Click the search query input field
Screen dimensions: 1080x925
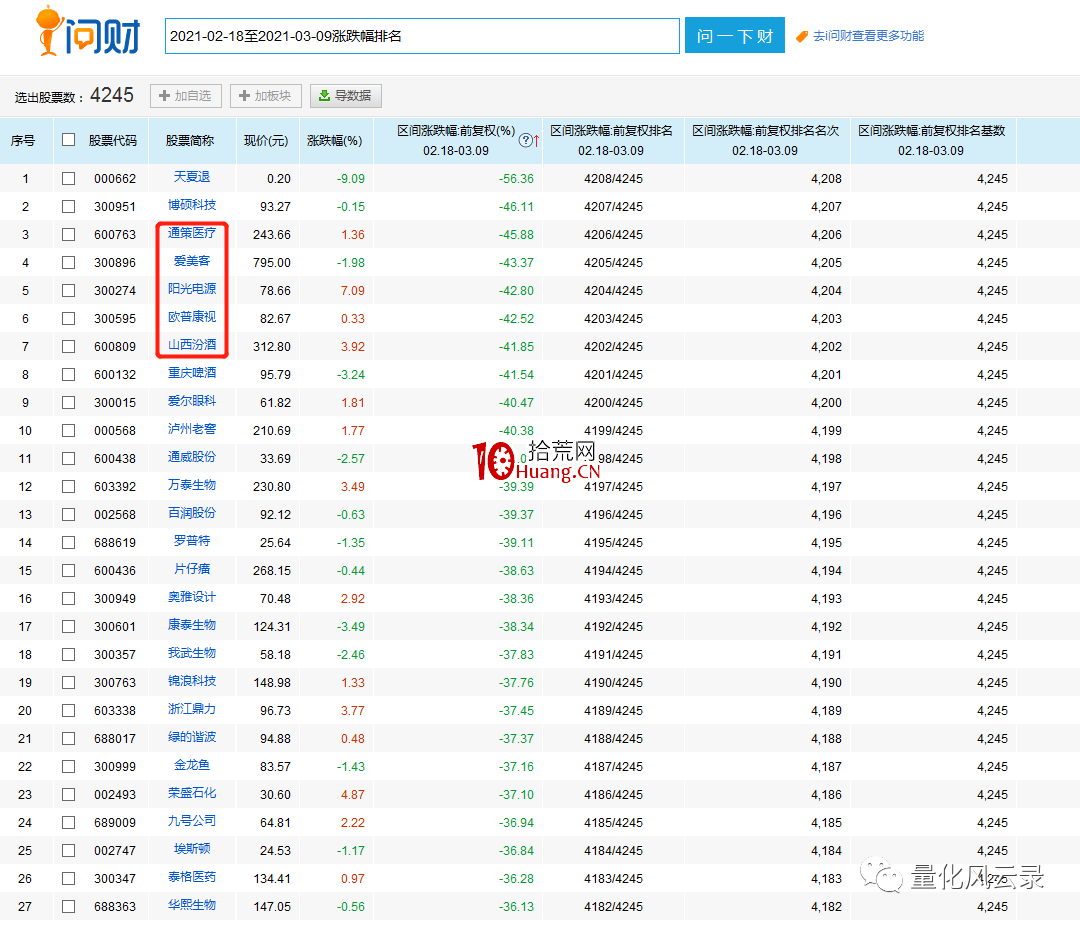[422, 36]
